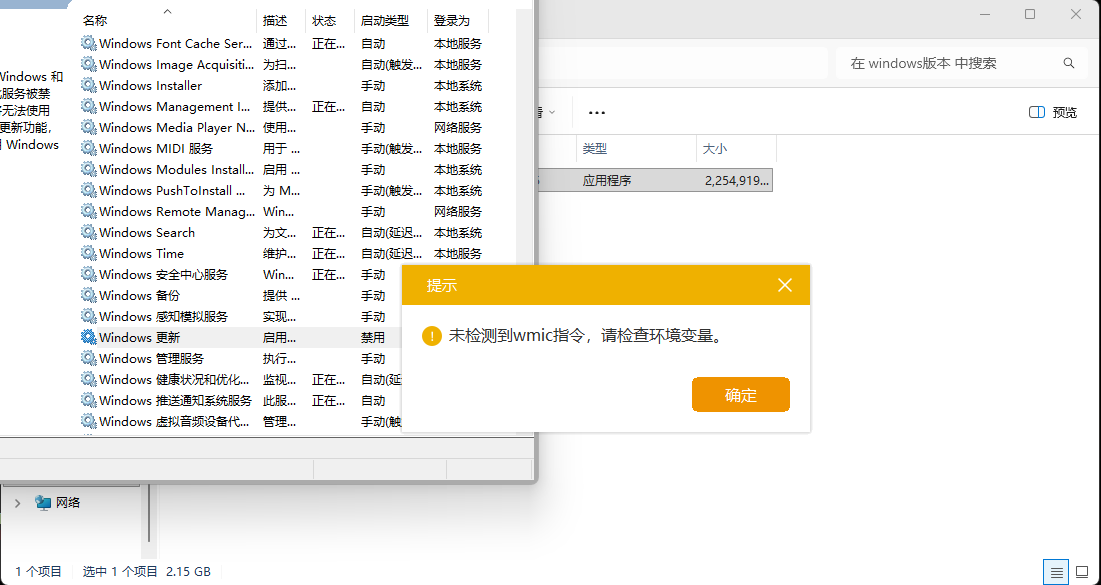The image size is (1101, 585).
Task: Select the gear icon for Windows Search service
Action: [88, 232]
